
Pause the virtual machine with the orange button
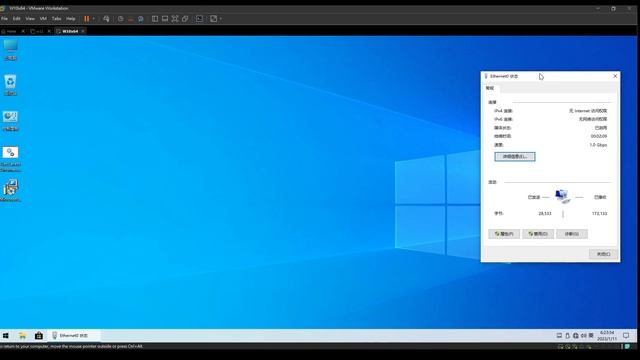point(87,19)
